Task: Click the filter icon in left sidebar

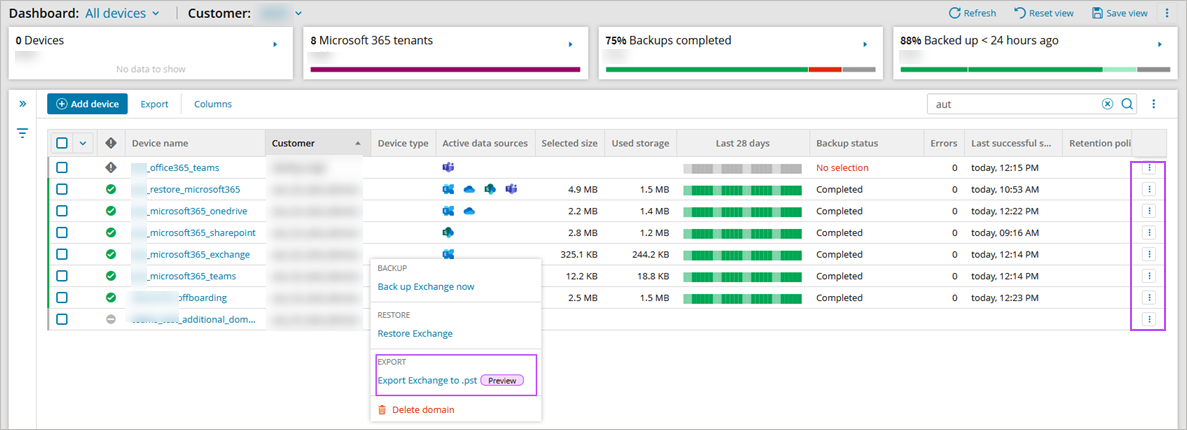Action: 22,133
